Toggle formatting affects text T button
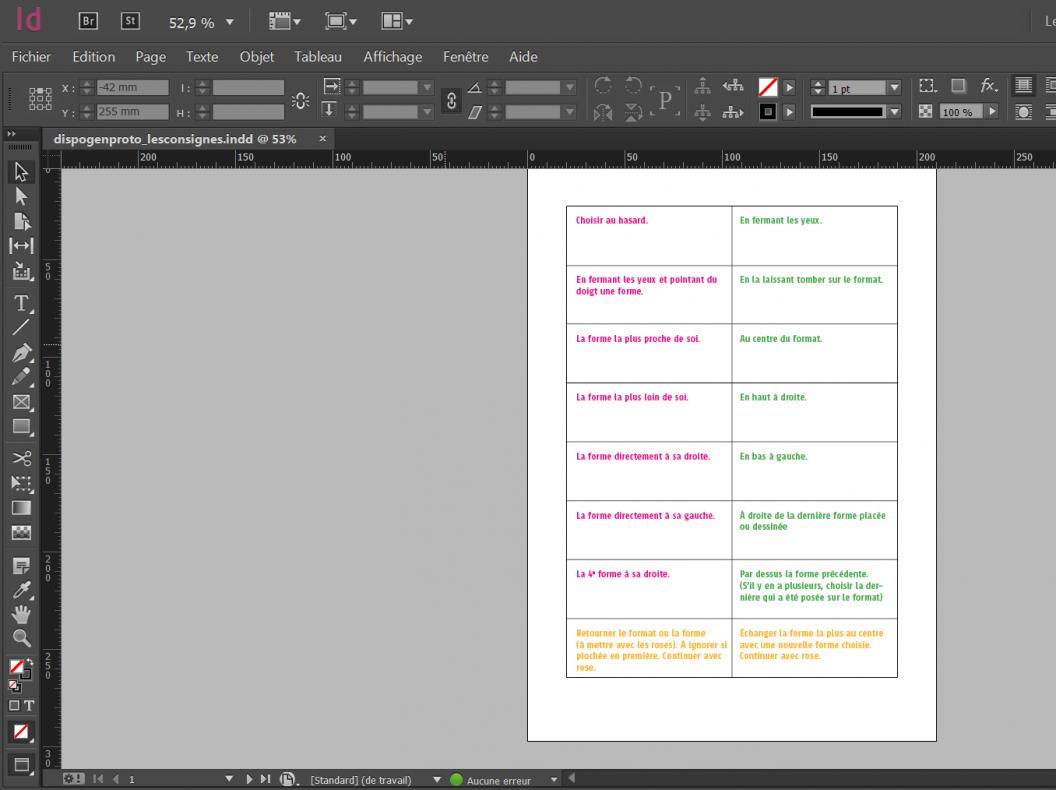This screenshot has height=790, width=1056. pos(29,705)
